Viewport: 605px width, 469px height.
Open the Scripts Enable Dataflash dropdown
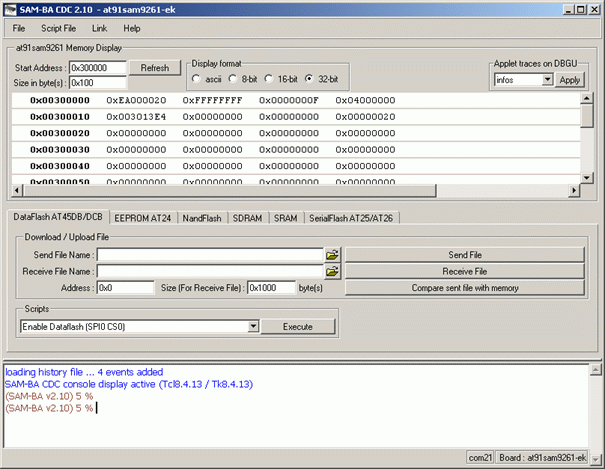pyautogui.click(x=253, y=326)
